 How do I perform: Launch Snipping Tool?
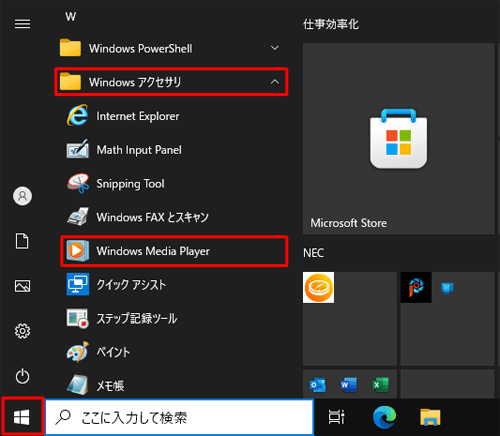tap(170, 183)
